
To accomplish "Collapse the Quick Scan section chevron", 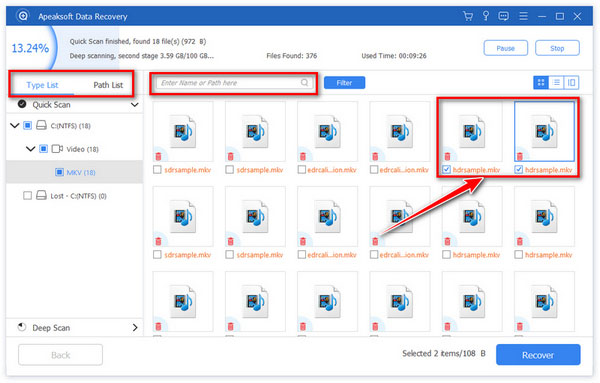I will [x=135, y=104].
